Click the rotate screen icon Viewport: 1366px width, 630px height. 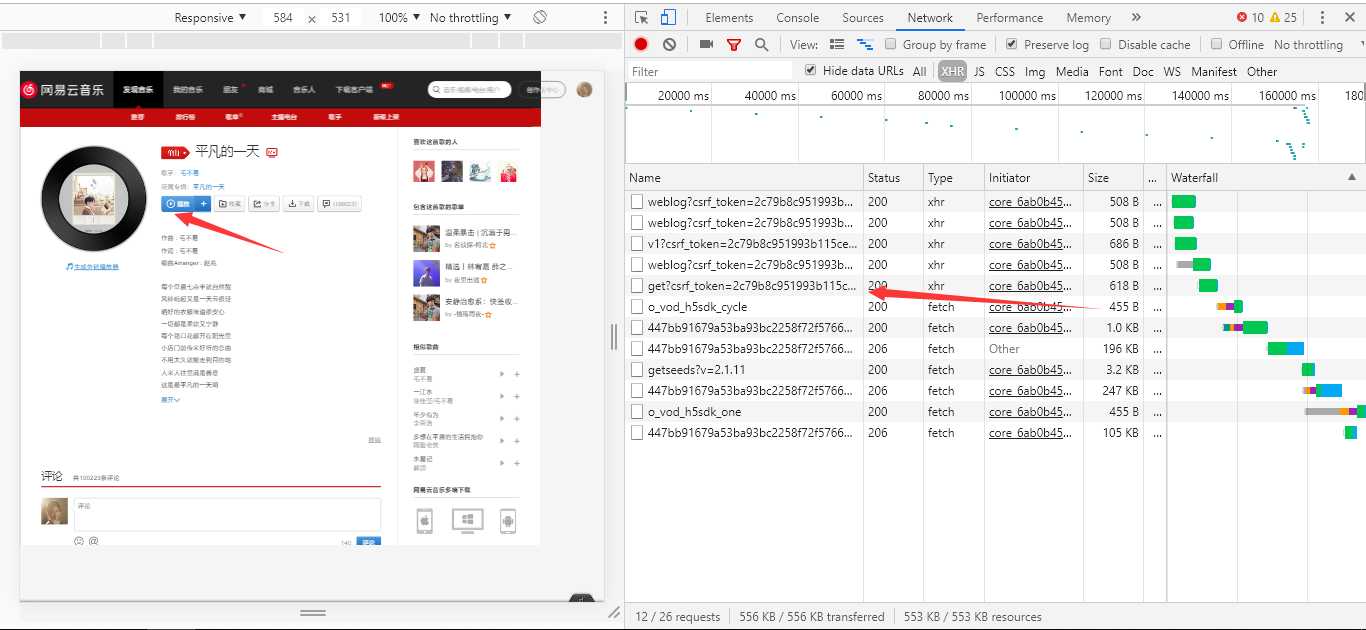point(540,18)
